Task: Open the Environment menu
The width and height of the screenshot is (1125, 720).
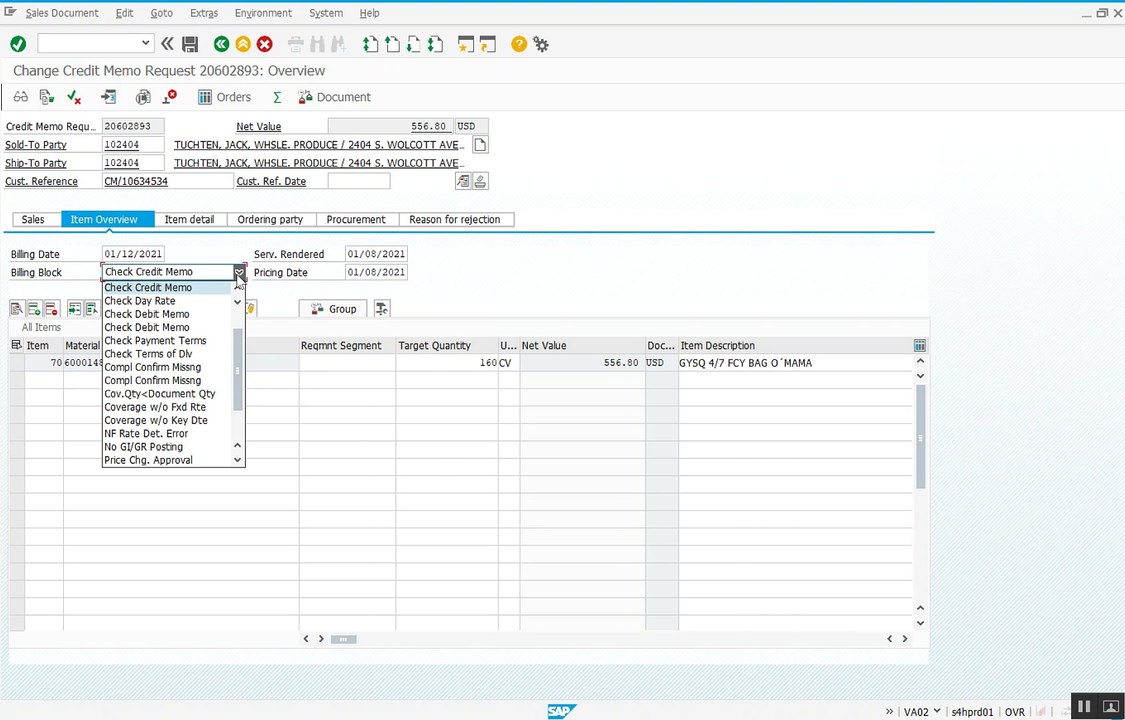Action: pyautogui.click(x=263, y=13)
